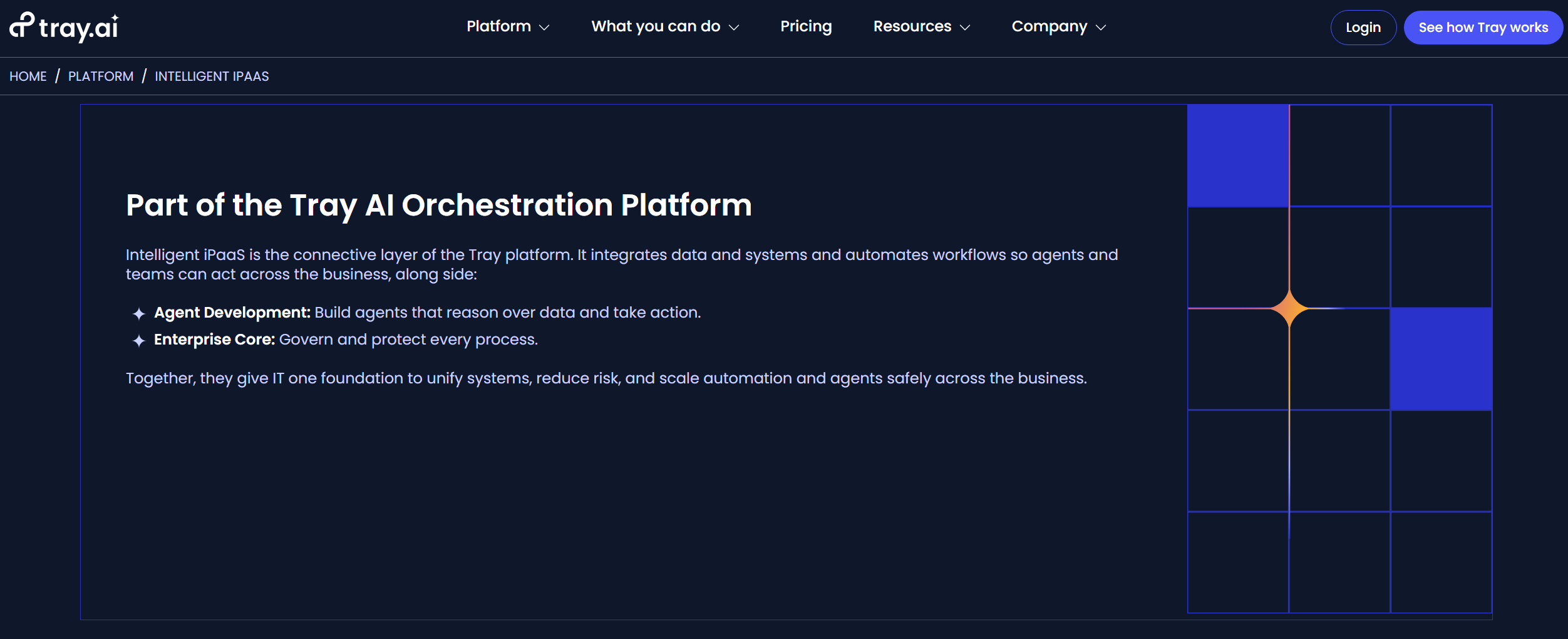
Task: Open the Resources menu
Action: click(912, 26)
